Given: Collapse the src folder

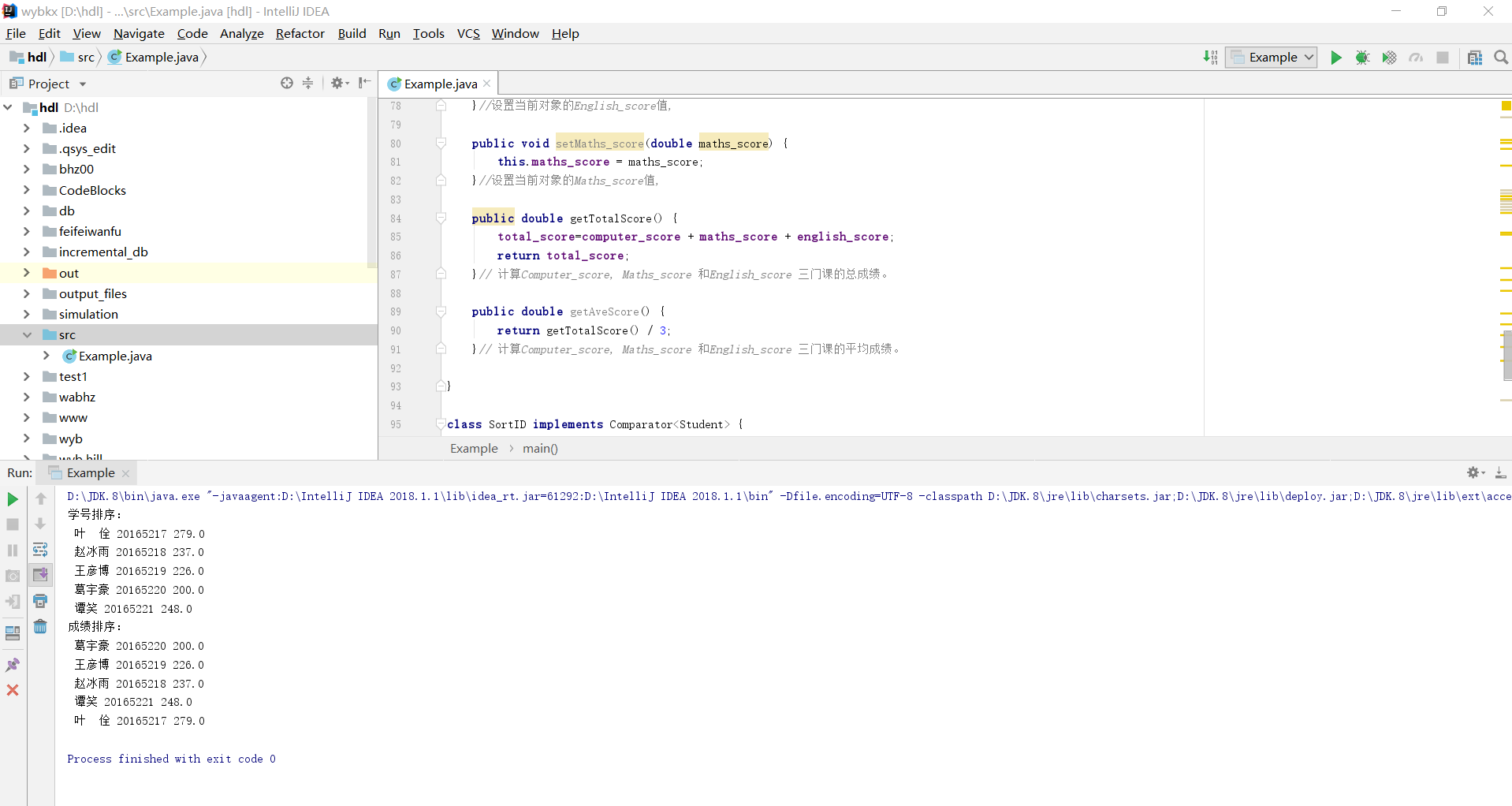Looking at the screenshot, I should point(27,335).
